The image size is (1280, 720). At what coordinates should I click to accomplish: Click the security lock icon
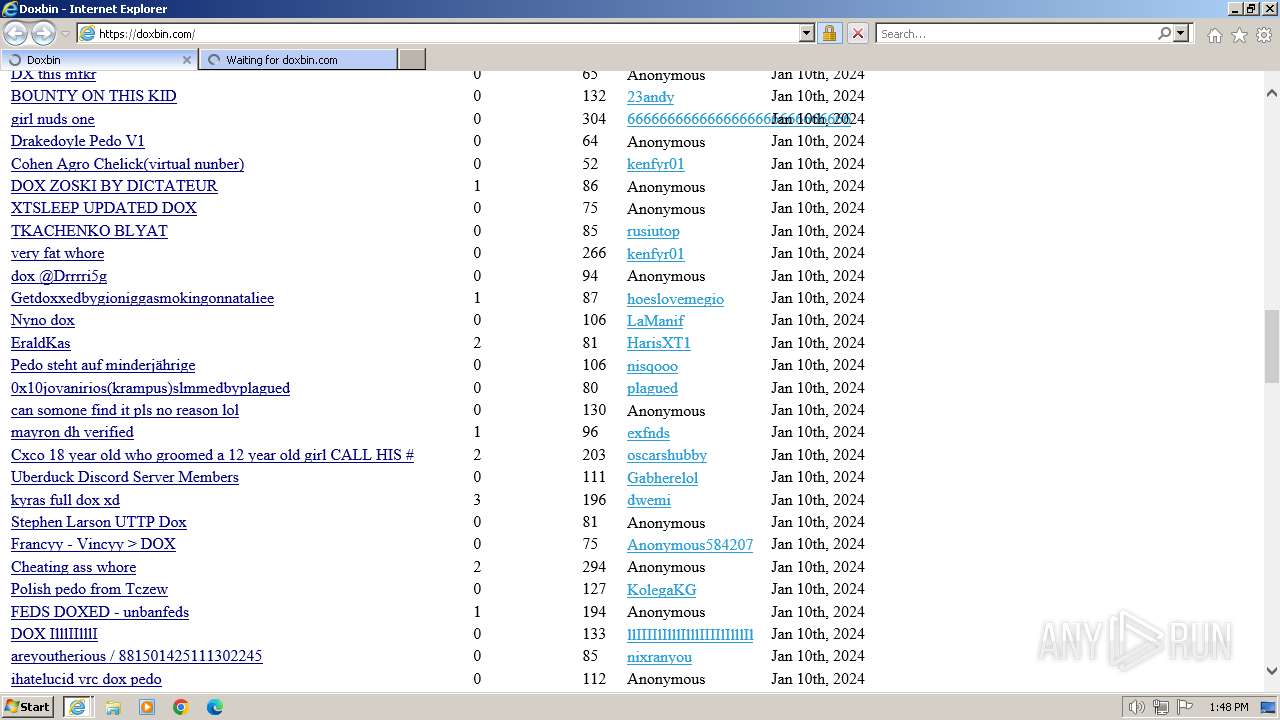(x=829, y=34)
